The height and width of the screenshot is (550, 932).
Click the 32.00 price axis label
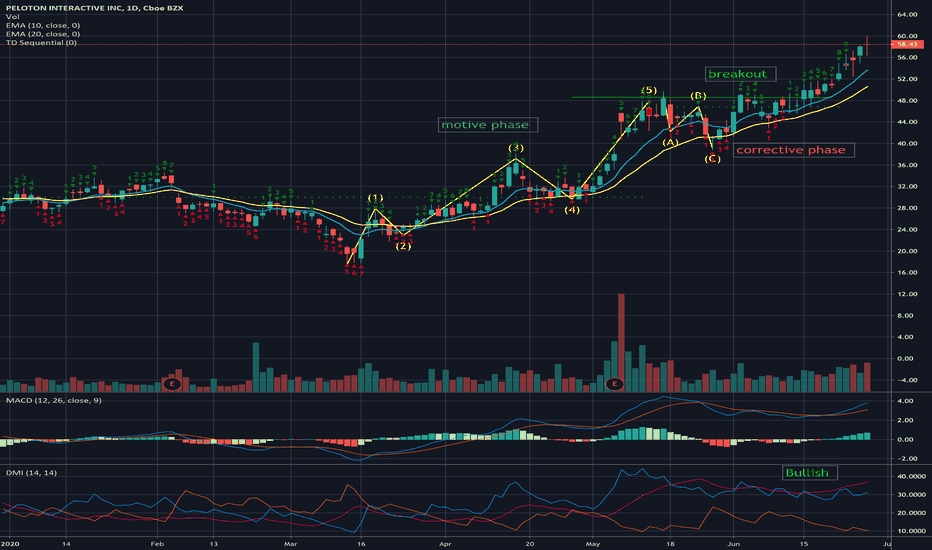[x=907, y=187]
